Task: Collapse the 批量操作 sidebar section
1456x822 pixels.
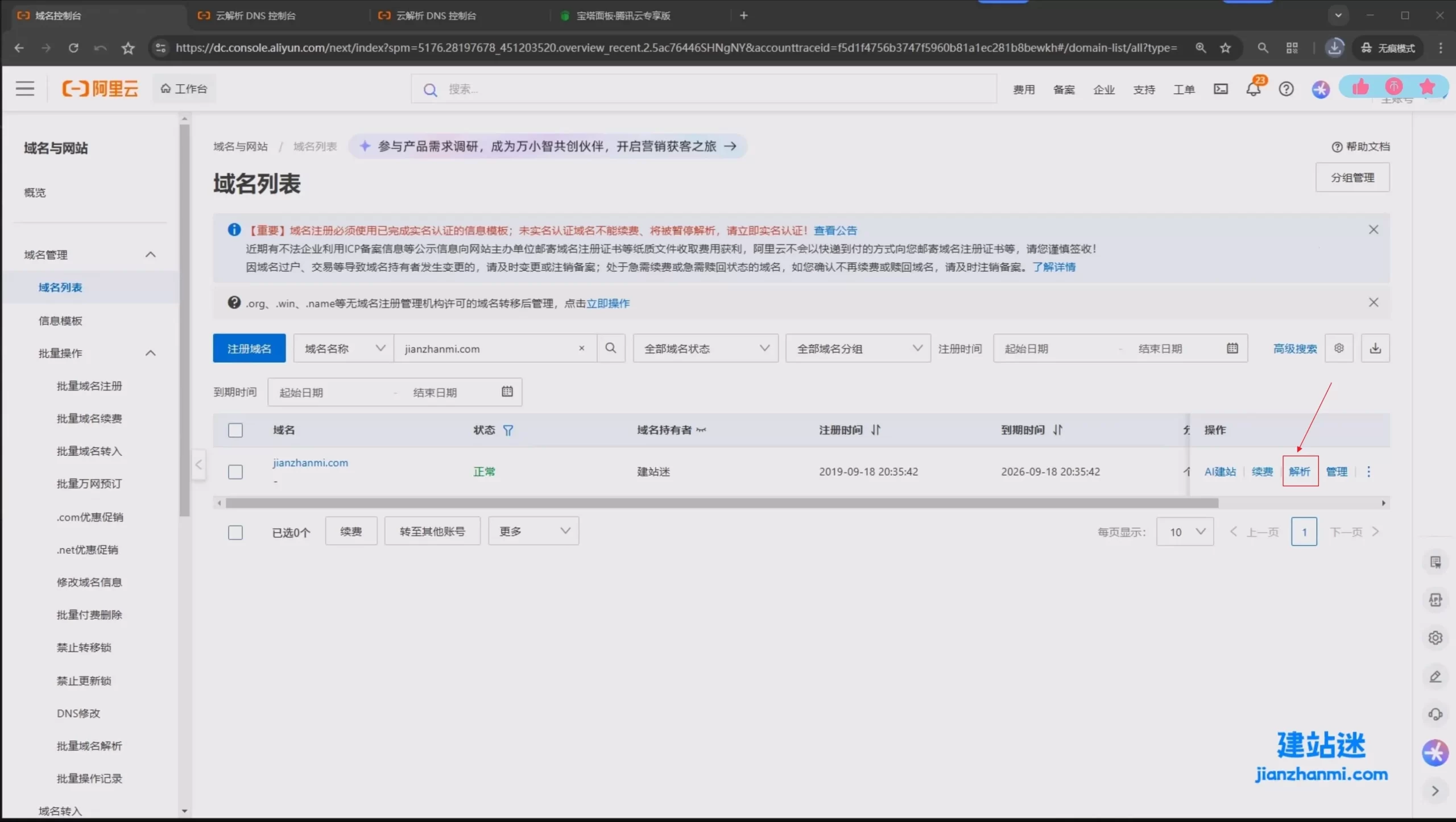Action: tap(150, 353)
